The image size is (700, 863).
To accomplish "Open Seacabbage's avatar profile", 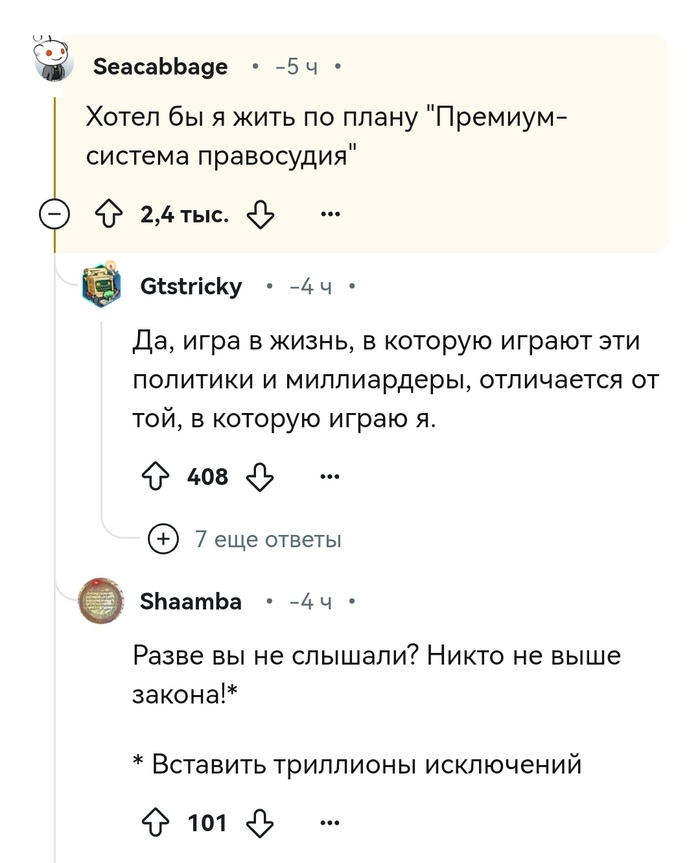I will coord(53,62).
